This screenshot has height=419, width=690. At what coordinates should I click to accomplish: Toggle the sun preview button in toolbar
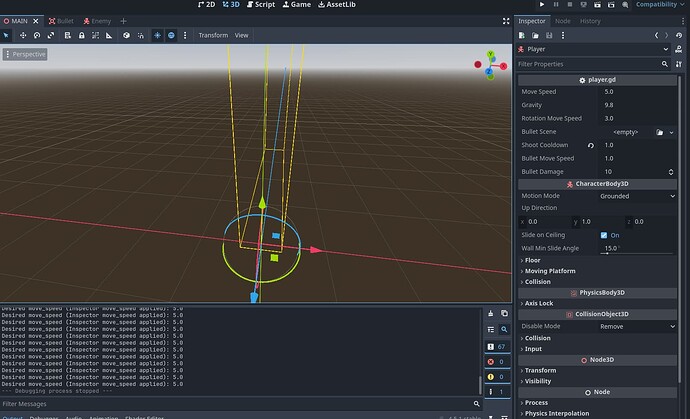(x=157, y=35)
